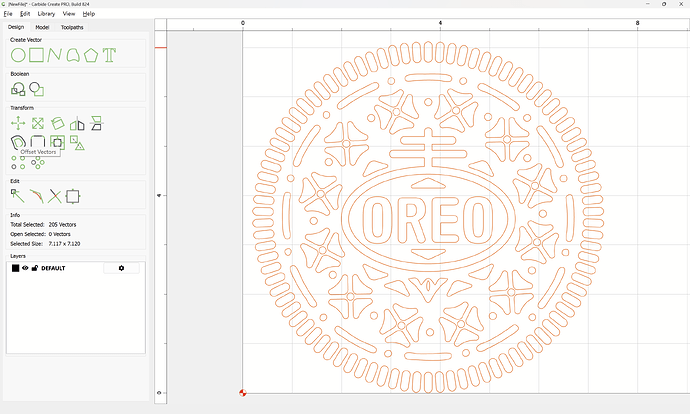Viewport: 690px width, 414px height.
Task: Toggle the lock on DEFAULT layer
Action: [x=35, y=268]
